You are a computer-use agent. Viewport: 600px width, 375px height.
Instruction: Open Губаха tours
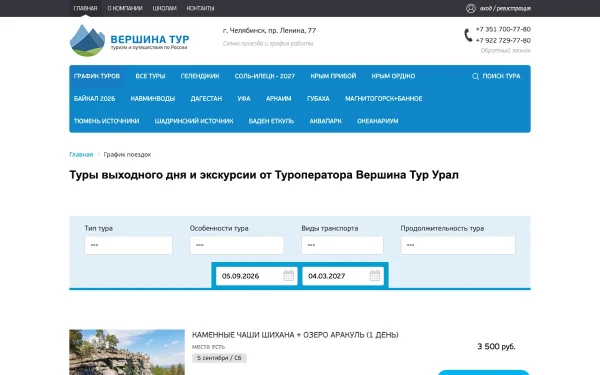[318, 99]
